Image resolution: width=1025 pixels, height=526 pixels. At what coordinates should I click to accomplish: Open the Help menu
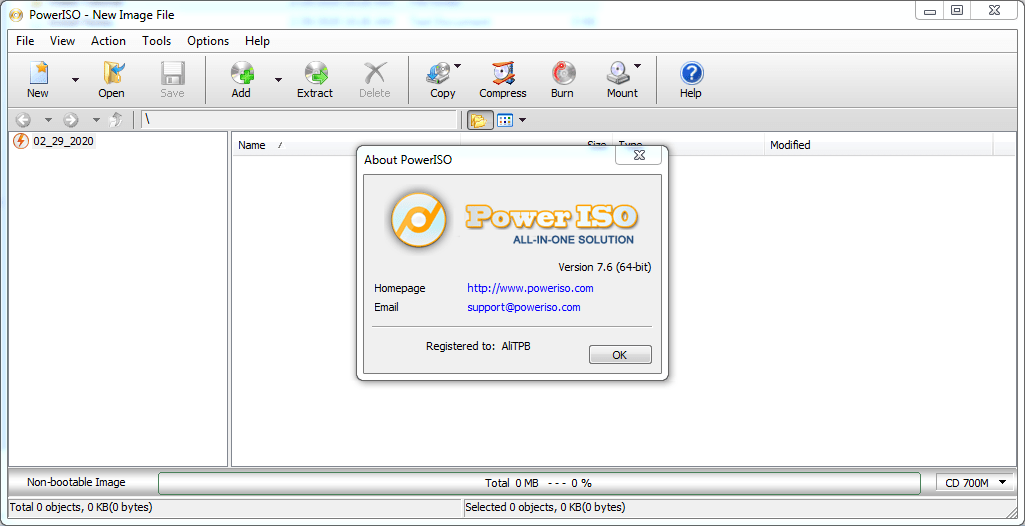point(257,41)
